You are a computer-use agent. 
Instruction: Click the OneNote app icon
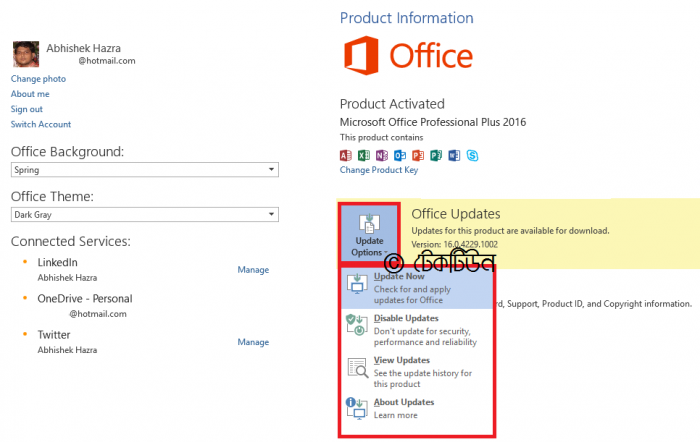(382, 155)
